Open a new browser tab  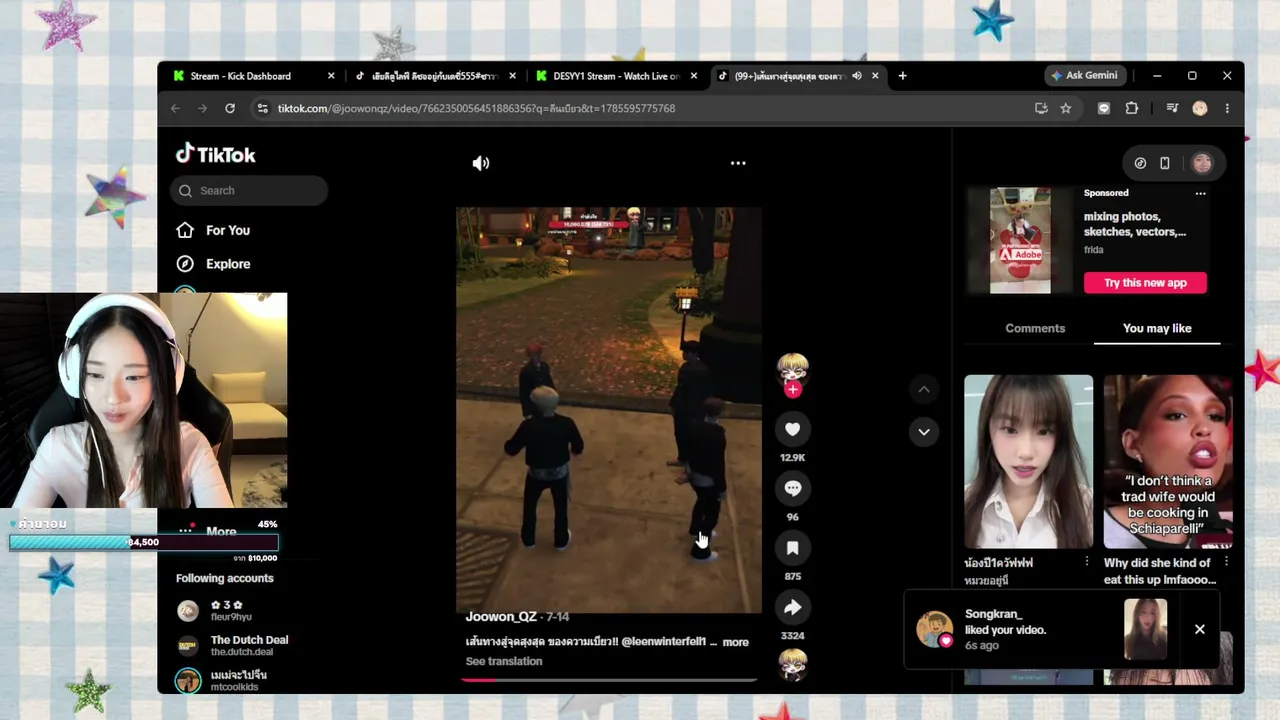[902, 76]
